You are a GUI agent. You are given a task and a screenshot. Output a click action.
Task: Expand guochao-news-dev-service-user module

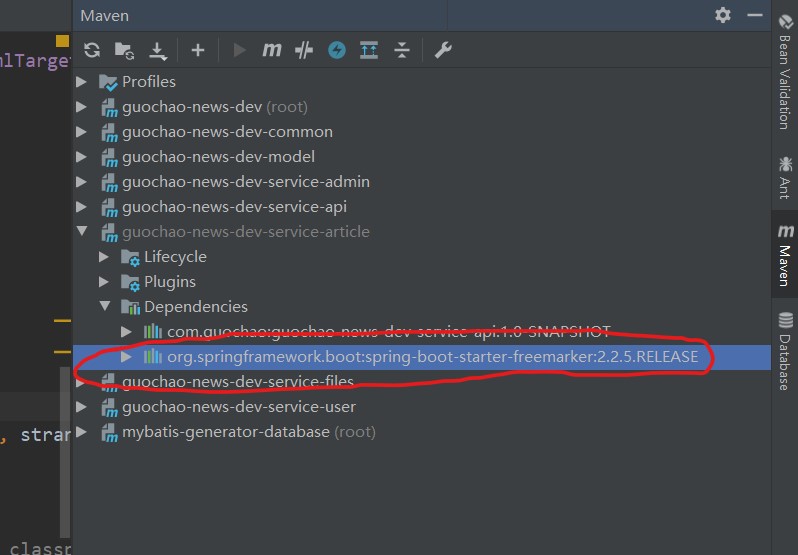[x=81, y=406]
